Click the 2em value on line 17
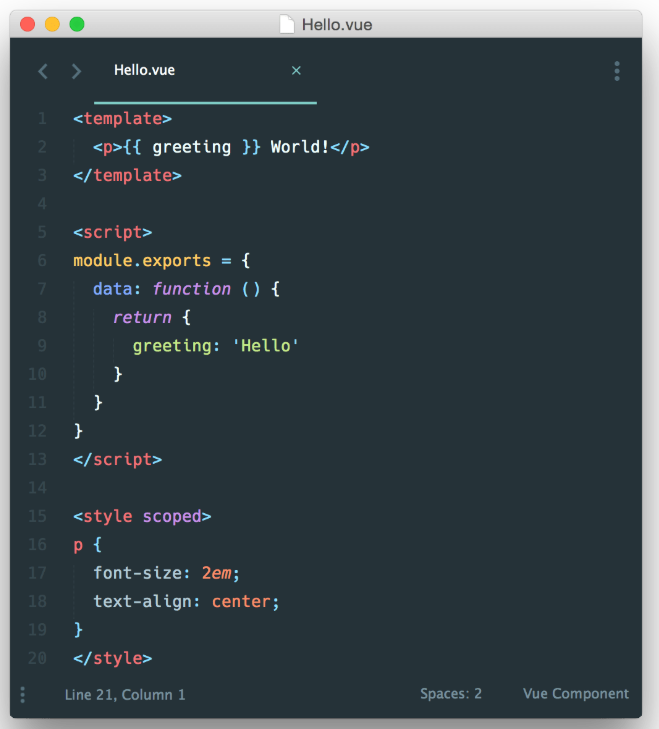This screenshot has width=659, height=729. [x=216, y=573]
